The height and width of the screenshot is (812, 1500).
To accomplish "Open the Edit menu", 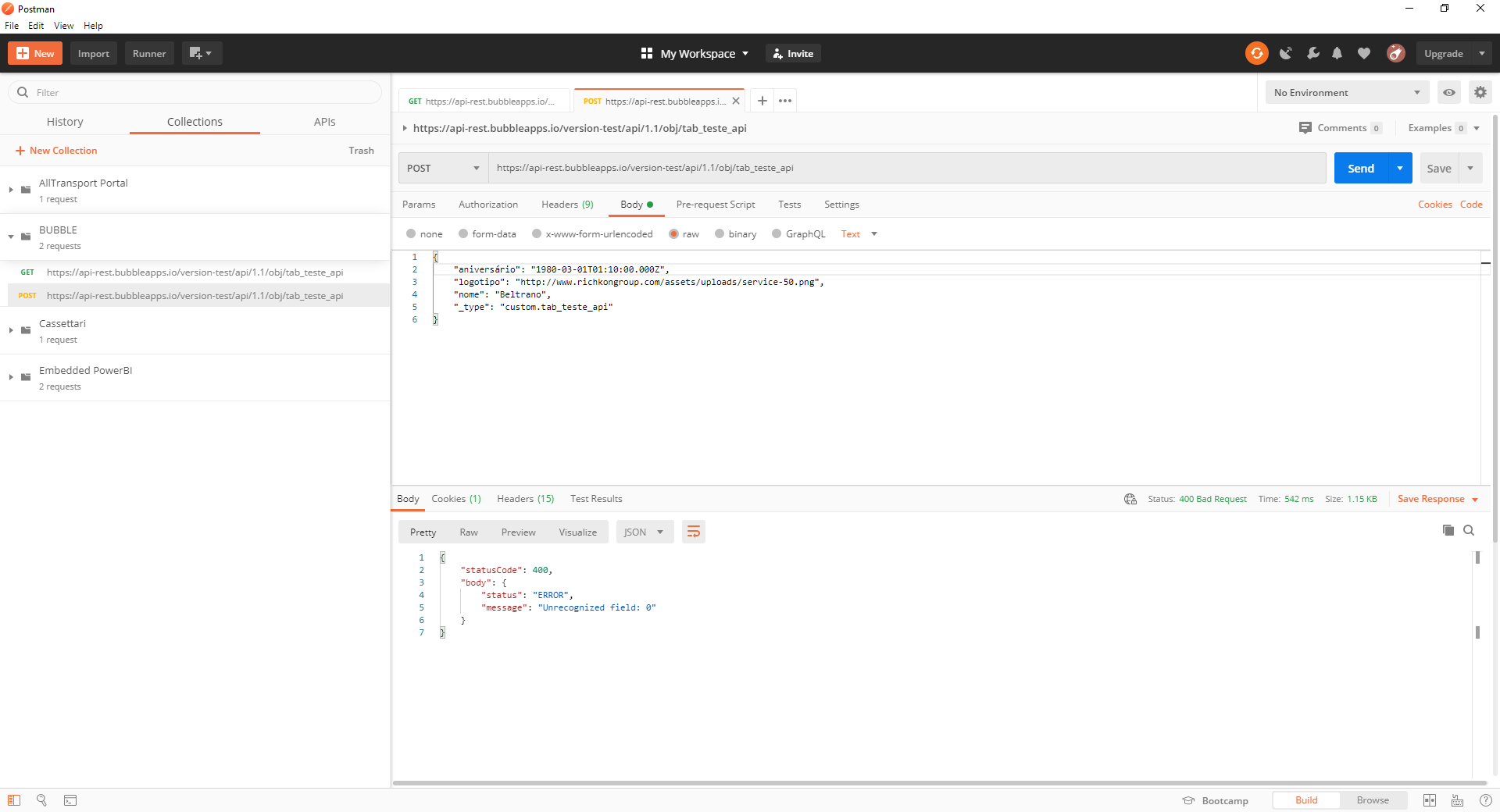I will point(36,26).
